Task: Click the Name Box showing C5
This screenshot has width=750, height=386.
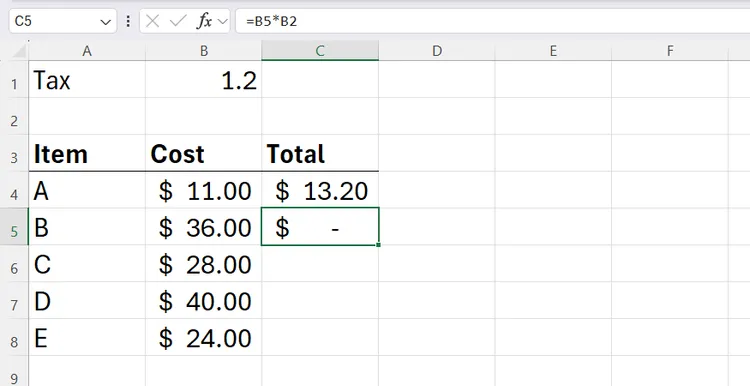Action: pyautogui.click(x=63, y=21)
